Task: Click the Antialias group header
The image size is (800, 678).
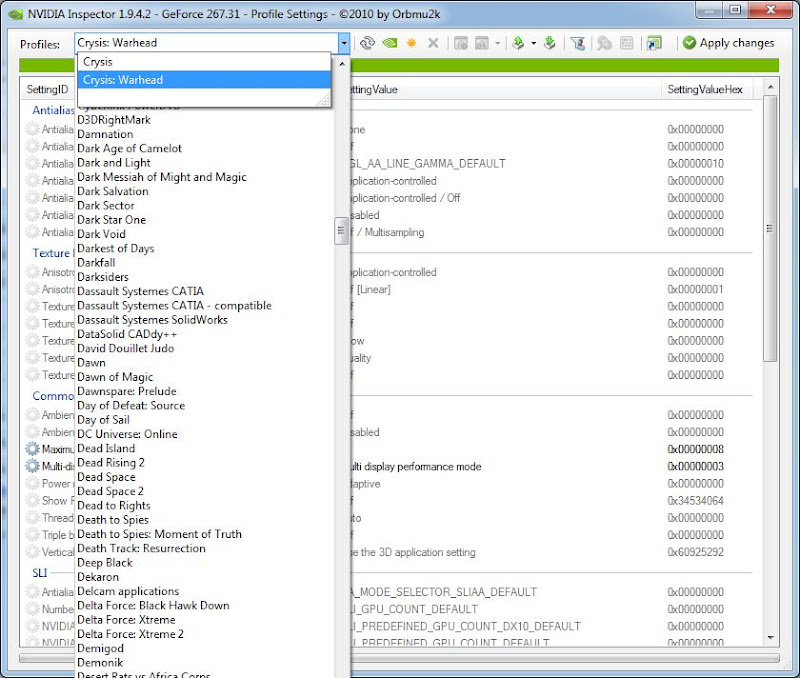Action: pos(53,110)
